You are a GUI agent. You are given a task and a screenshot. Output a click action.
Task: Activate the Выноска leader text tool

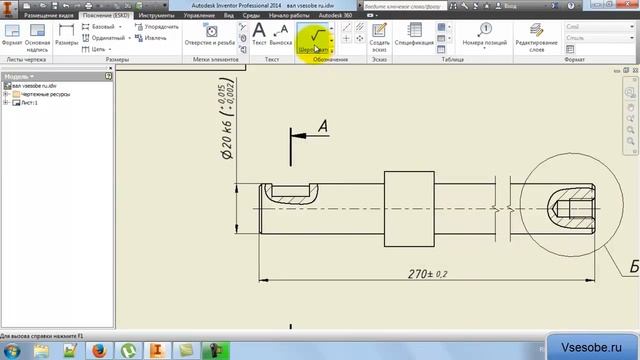281,35
